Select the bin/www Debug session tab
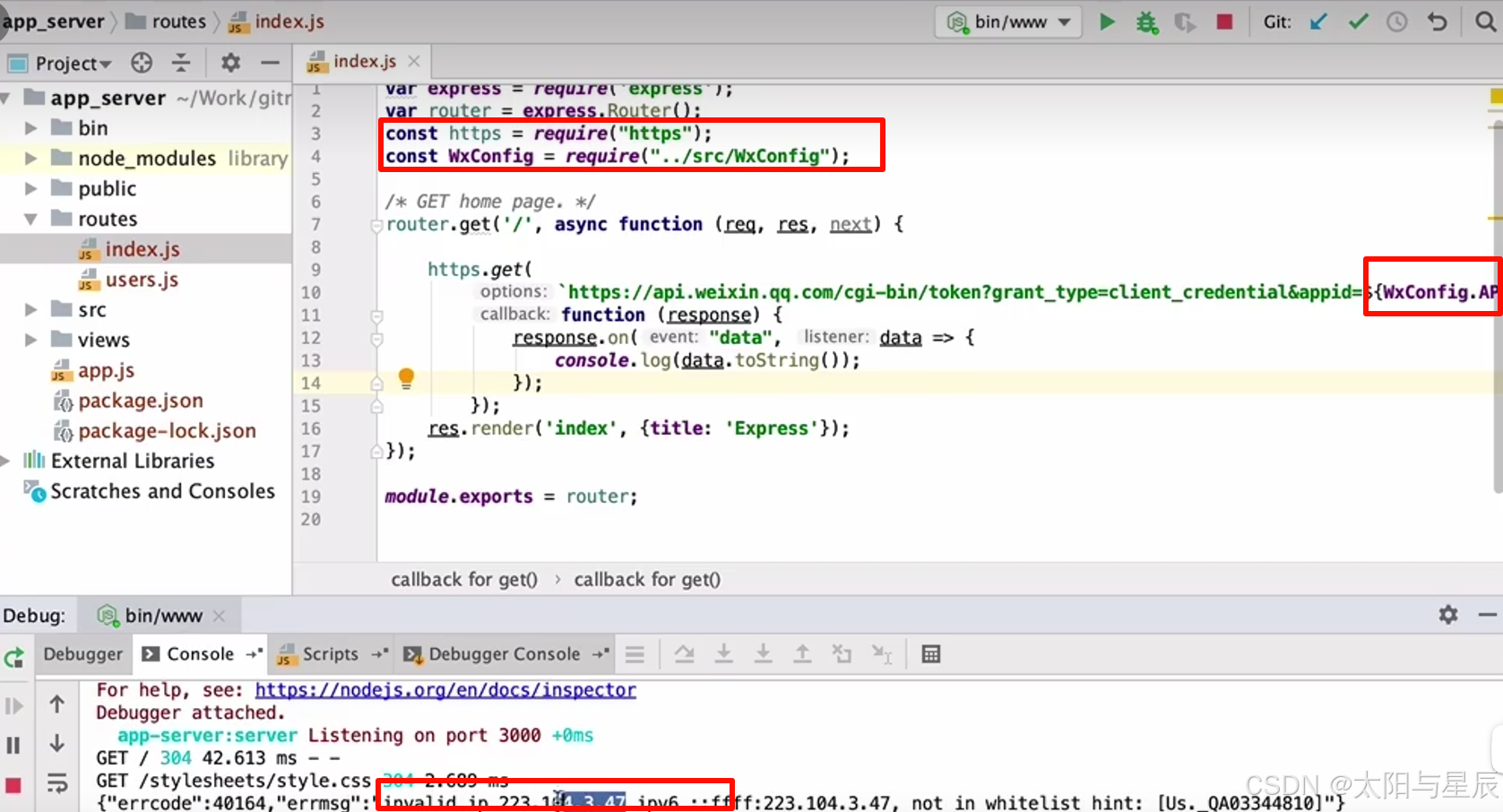This screenshot has width=1503, height=812. coord(161,616)
